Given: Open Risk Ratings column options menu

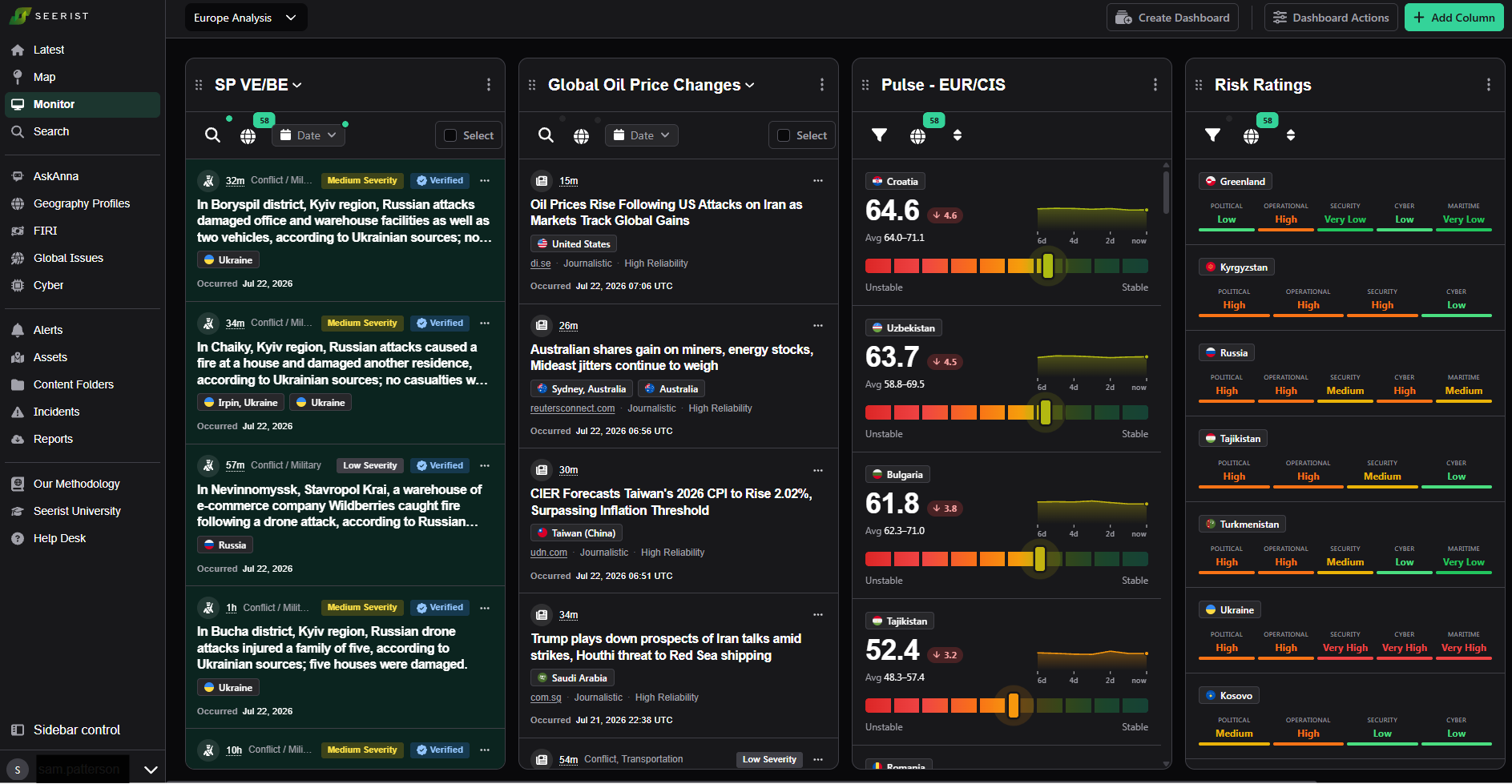Looking at the screenshot, I should (x=1489, y=85).
